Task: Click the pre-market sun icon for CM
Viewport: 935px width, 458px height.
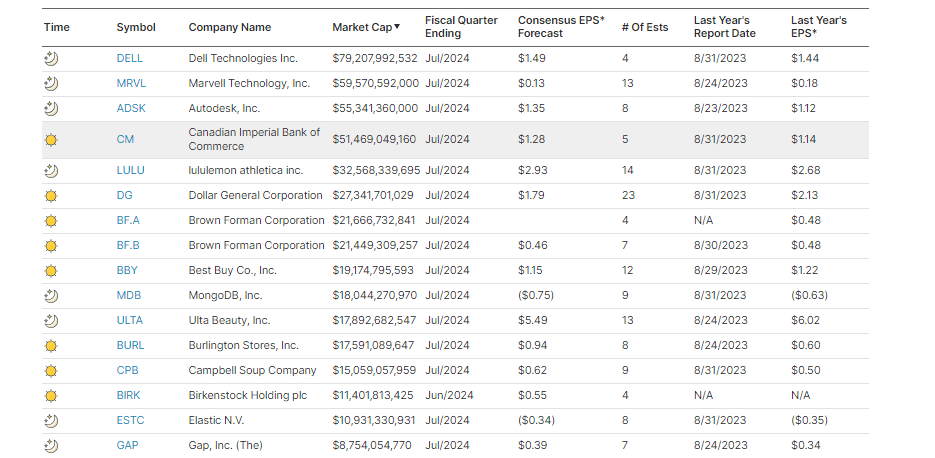Action: pyautogui.click(x=51, y=140)
